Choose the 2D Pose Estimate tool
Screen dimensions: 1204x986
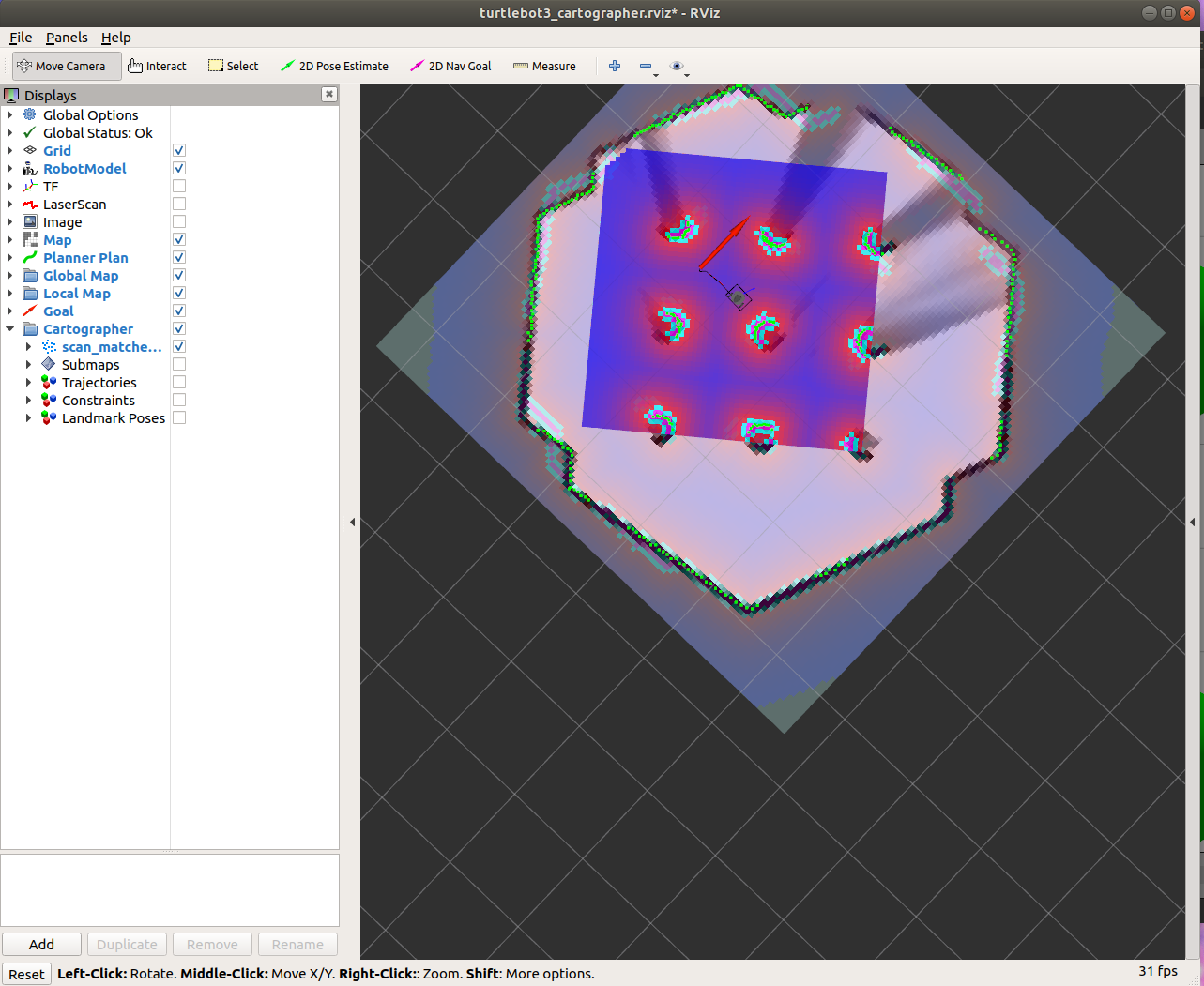pos(334,66)
